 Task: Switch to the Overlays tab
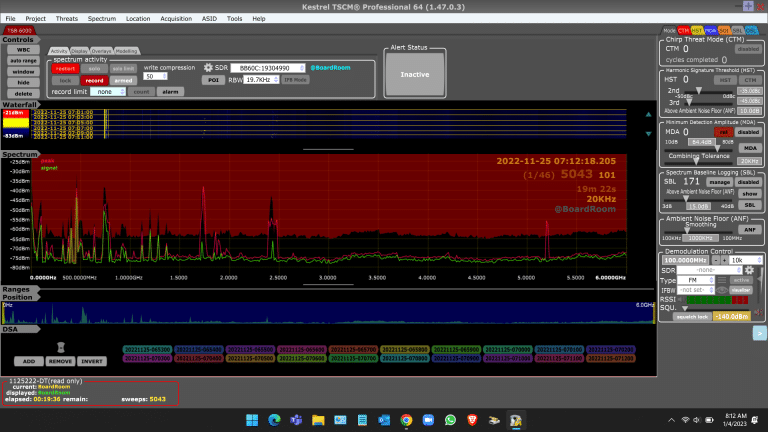pos(101,51)
